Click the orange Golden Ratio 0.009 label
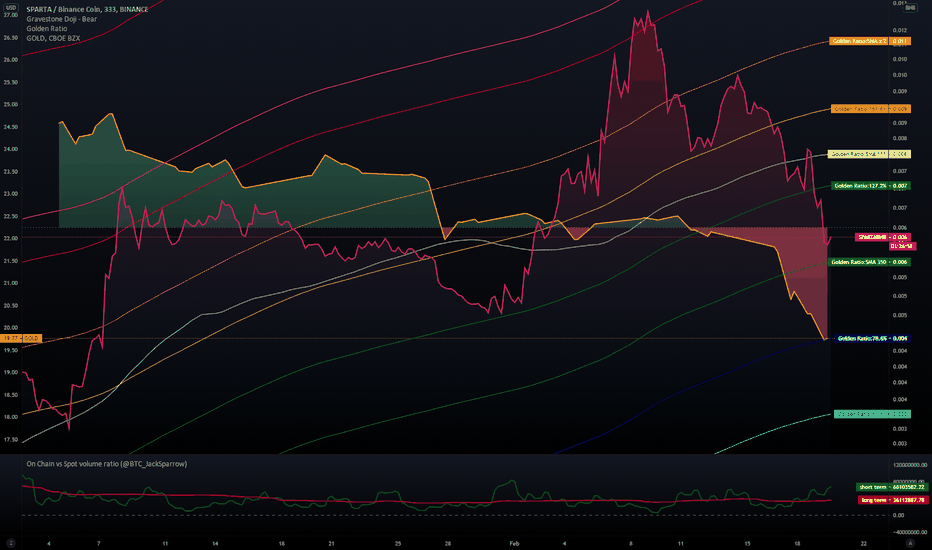 [871, 109]
